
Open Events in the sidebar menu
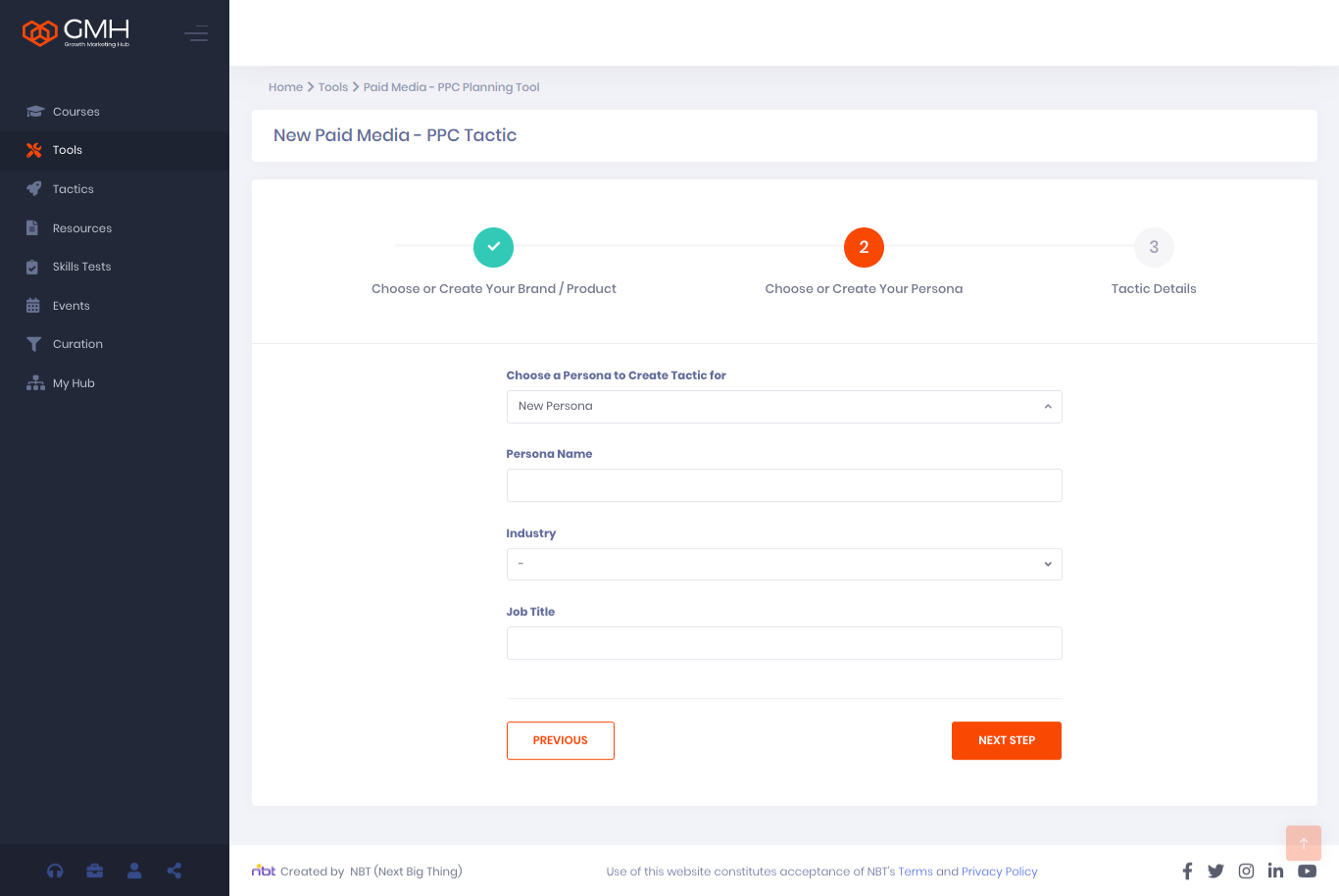click(115, 306)
